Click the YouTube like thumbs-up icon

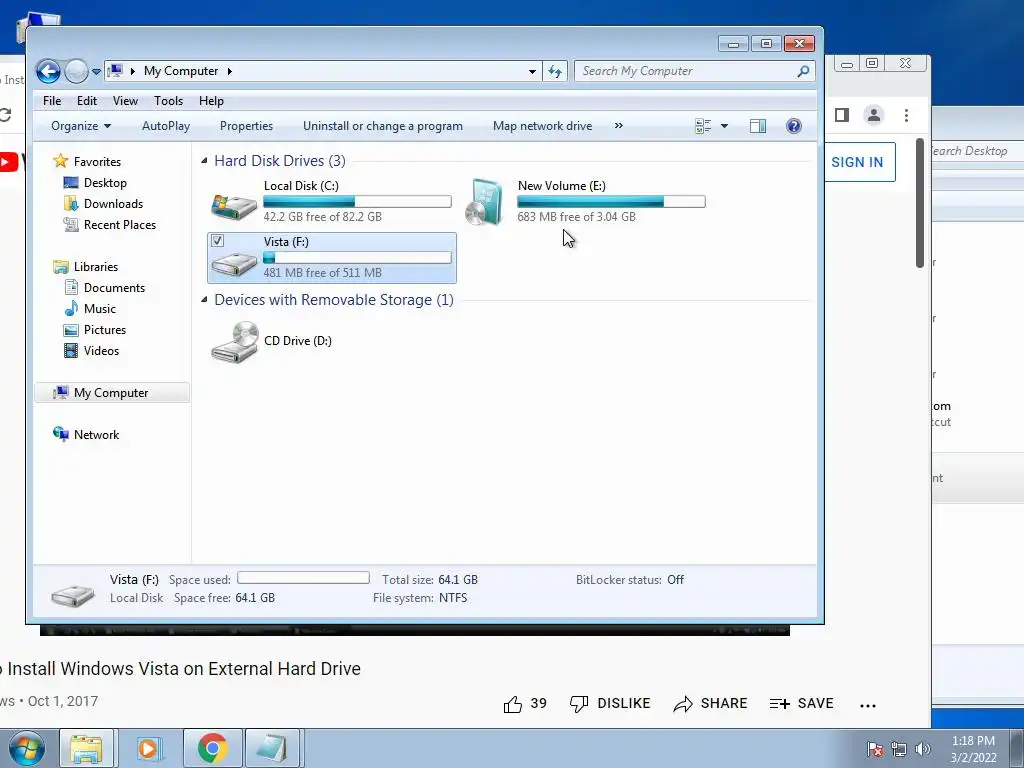point(513,704)
